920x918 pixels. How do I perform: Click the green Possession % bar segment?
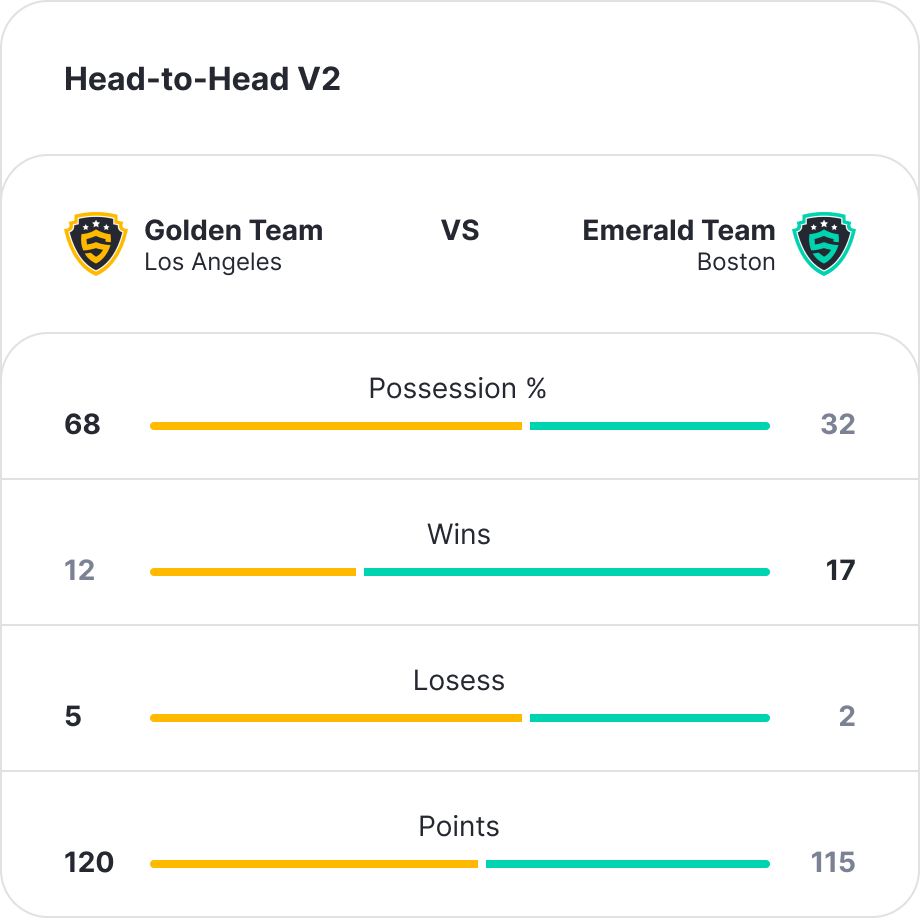pos(650,426)
